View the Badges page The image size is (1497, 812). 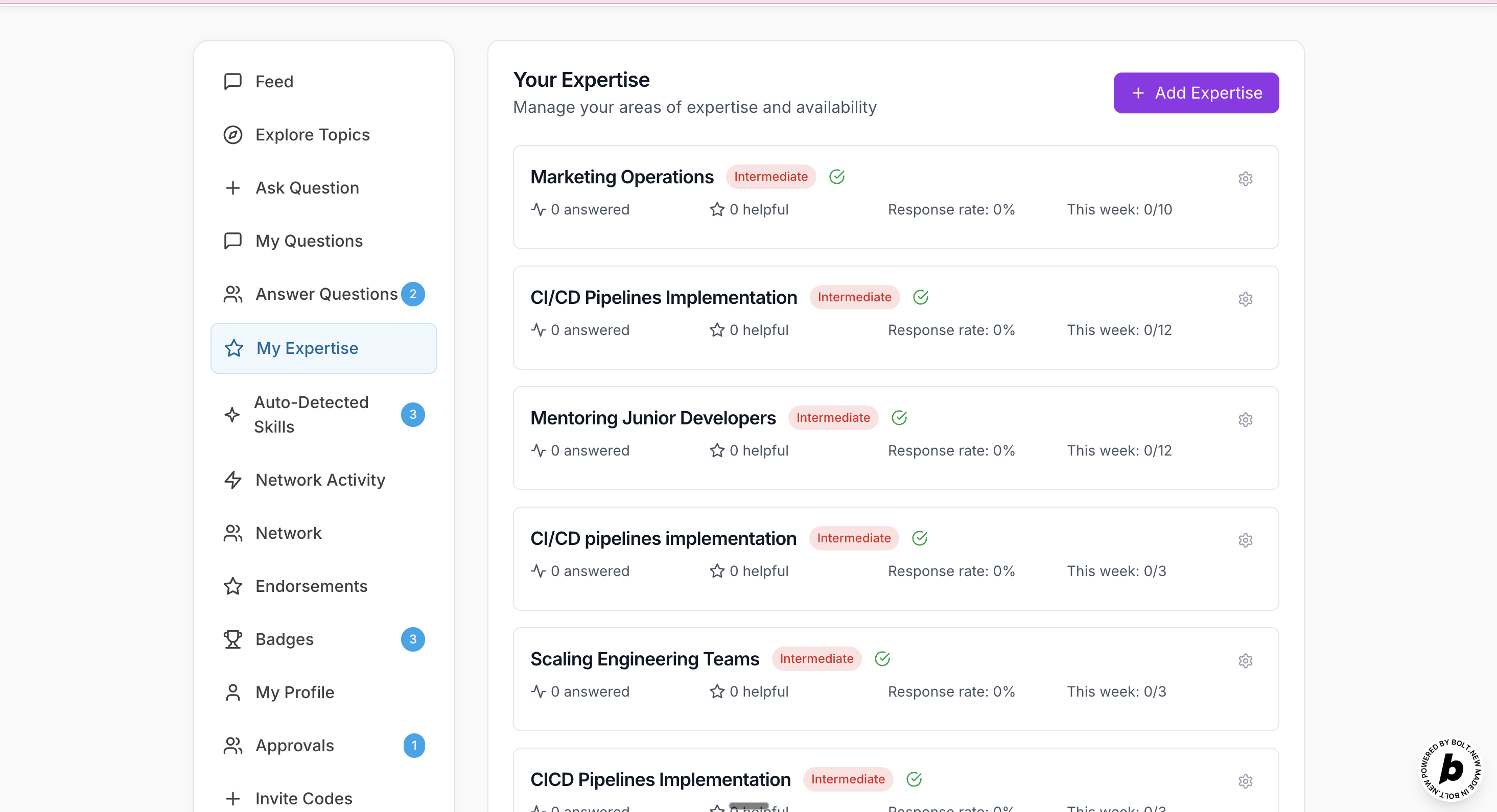(x=284, y=639)
